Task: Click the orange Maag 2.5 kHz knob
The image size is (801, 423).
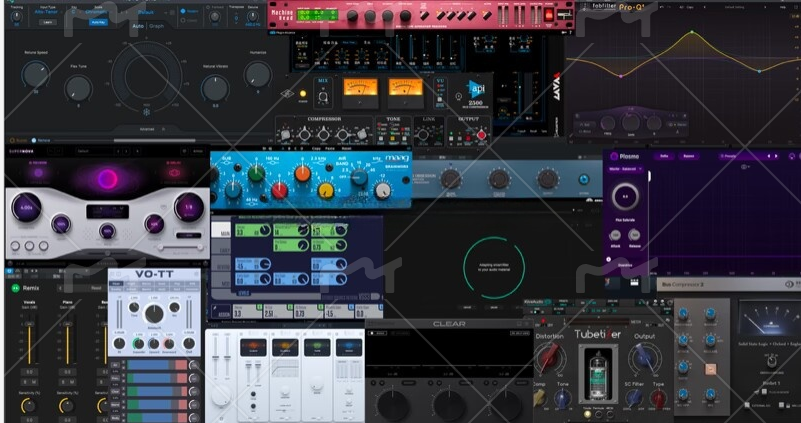Action: [x=302, y=173]
